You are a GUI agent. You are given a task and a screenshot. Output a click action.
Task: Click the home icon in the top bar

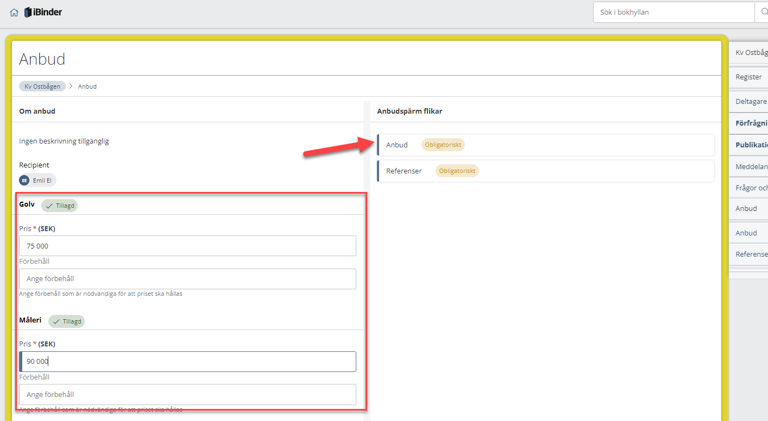coord(14,13)
